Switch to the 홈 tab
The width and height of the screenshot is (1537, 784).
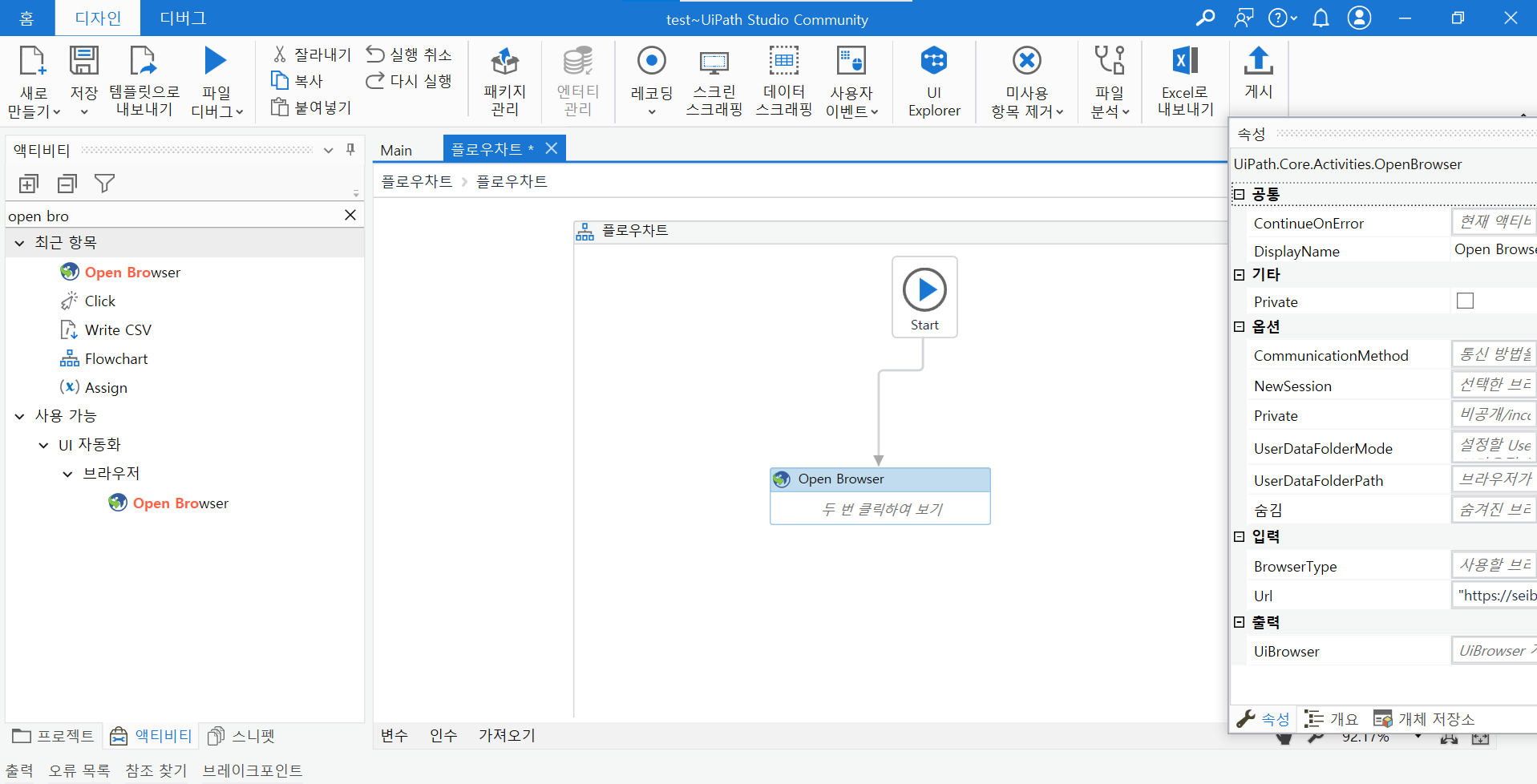click(26, 18)
